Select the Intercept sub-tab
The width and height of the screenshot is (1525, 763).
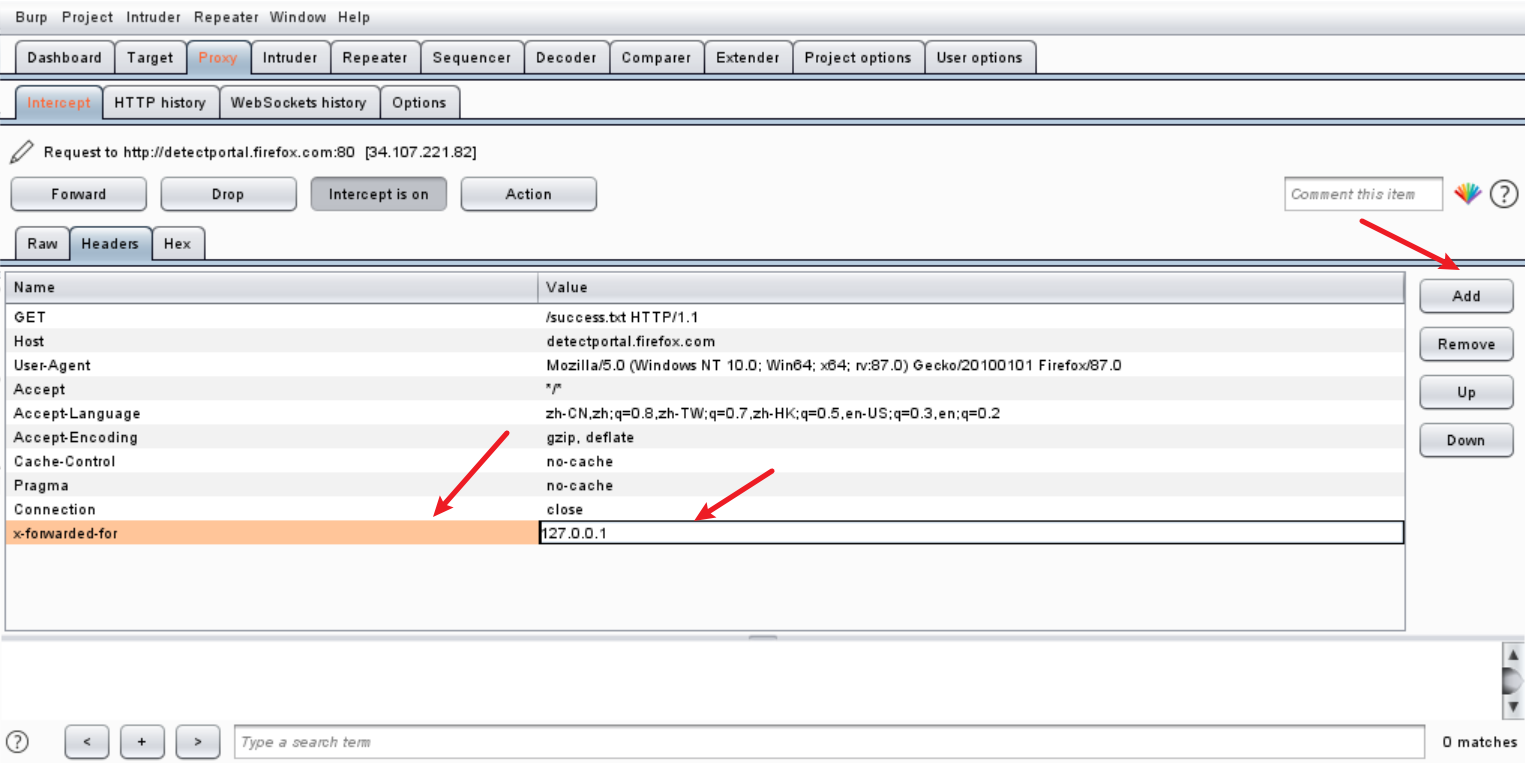pyautogui.click(x=59, y=102)
